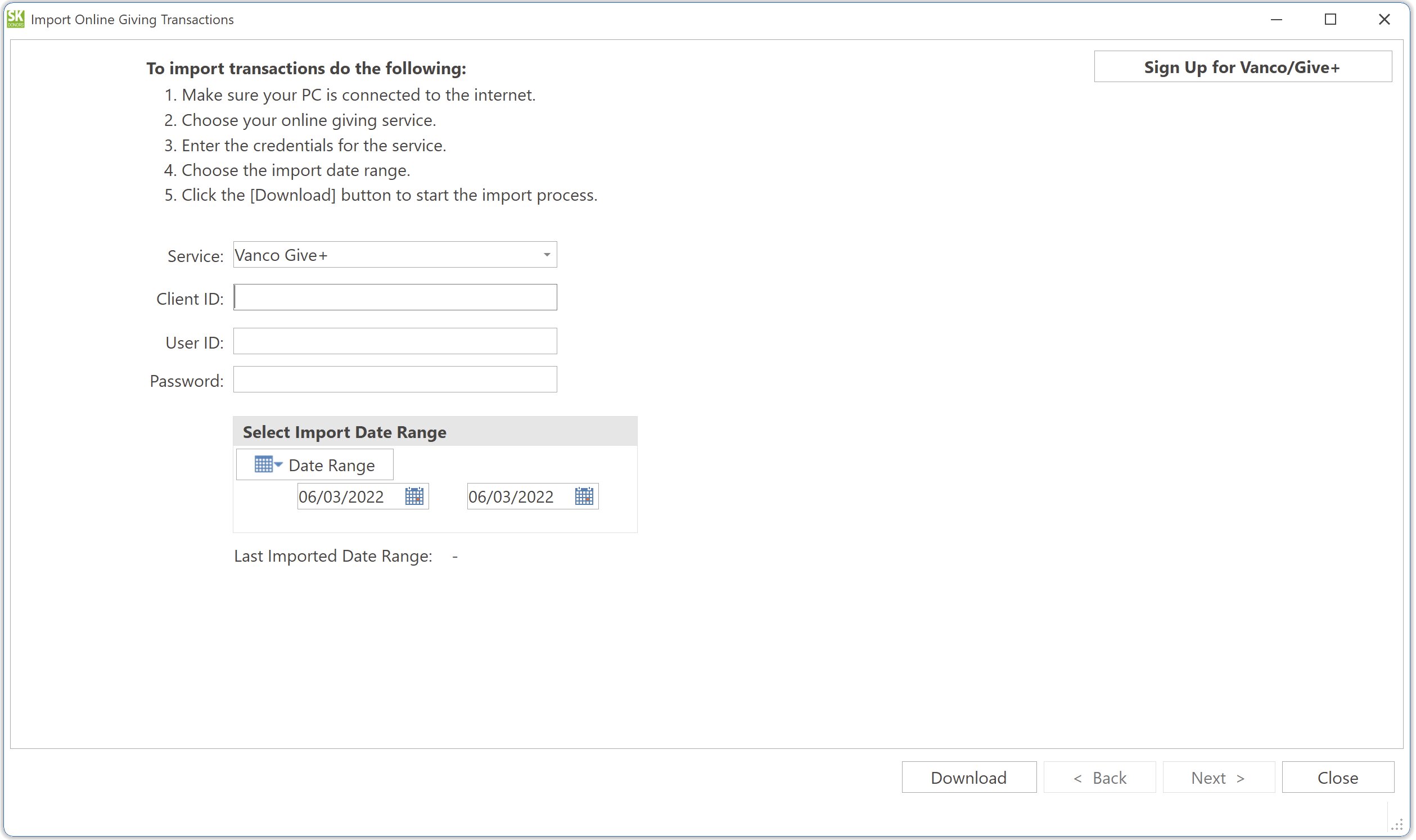Image resolution: width=1416 pixels, height=840 pixels.
Task: Dismiss dialog using the Close button
Action: [1337, 777]
